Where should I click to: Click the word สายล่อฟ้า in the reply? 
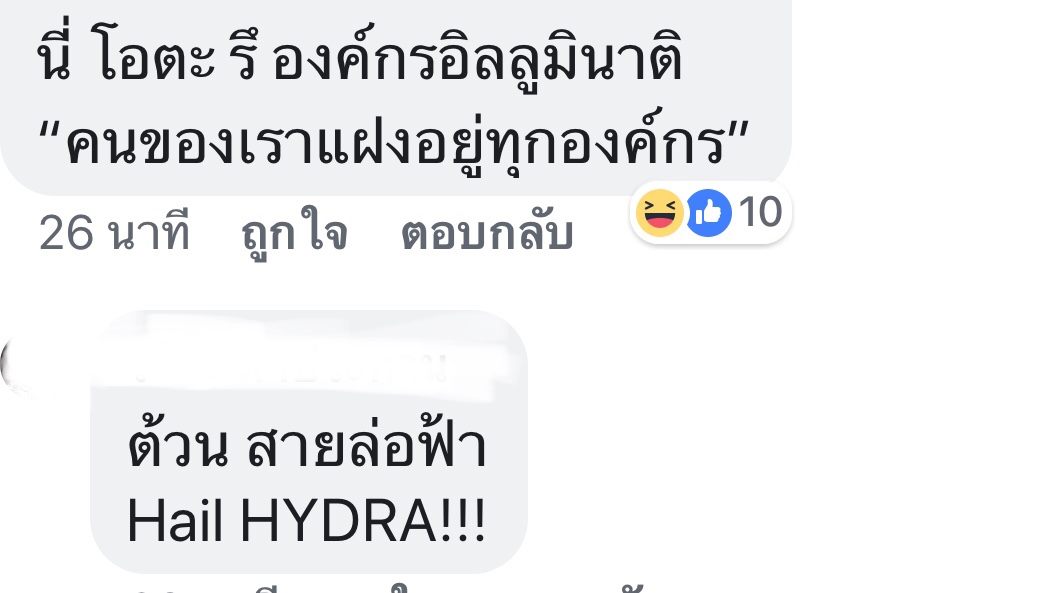tap(367, 446)
